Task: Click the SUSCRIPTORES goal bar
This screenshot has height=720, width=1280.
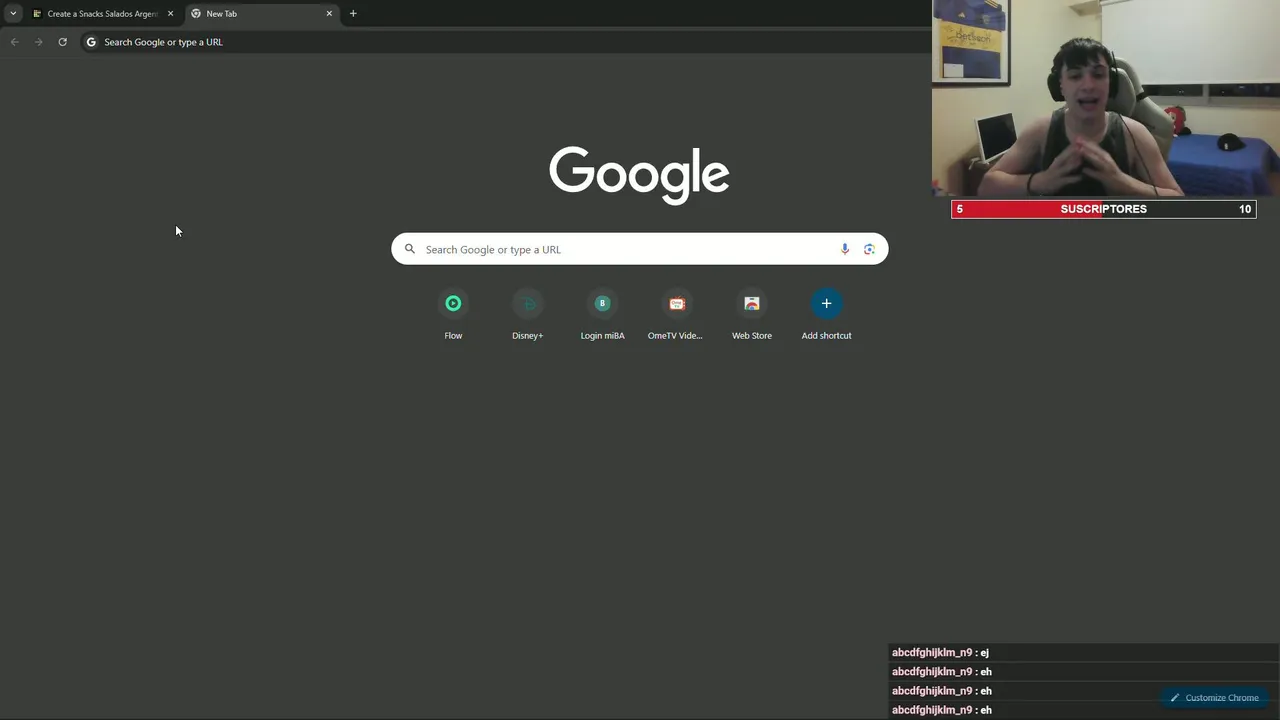Action: (x=1104, y=209)
